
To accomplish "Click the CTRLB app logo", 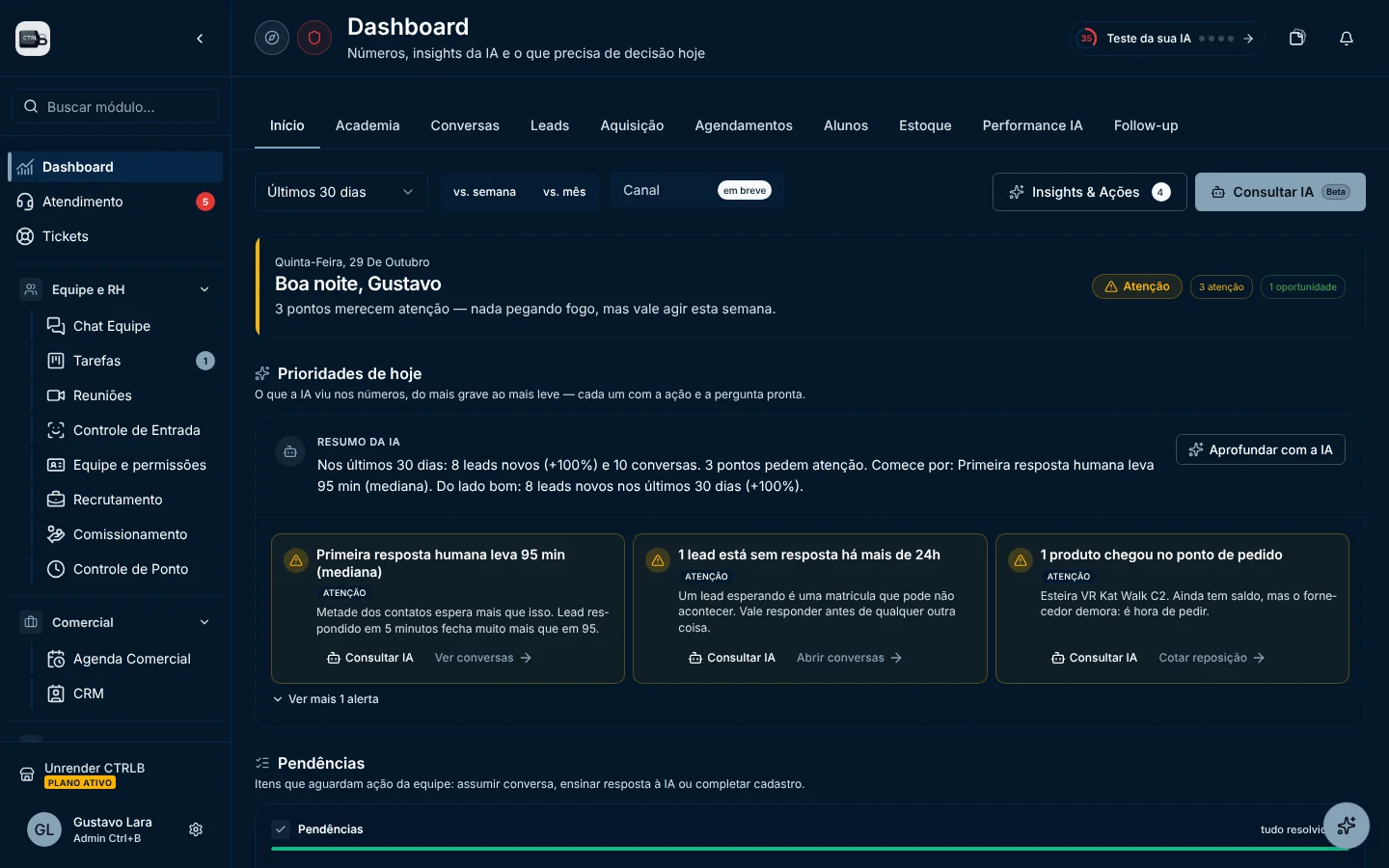I will tap(33, 39).
